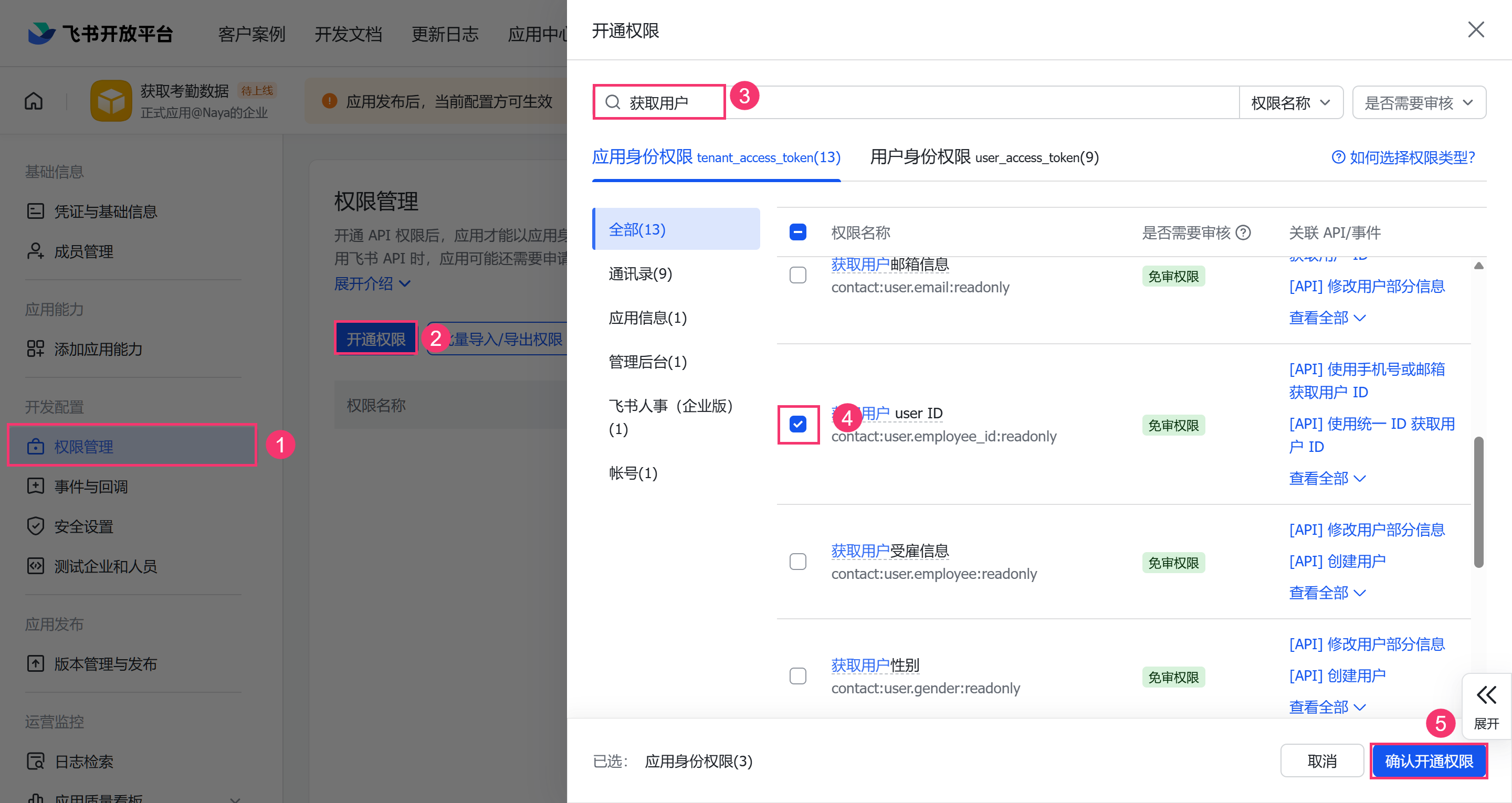1512x803 pixels.
Task: Check the 获取用户邮箱信息 permission checkbox
Action: click(797, 276)
